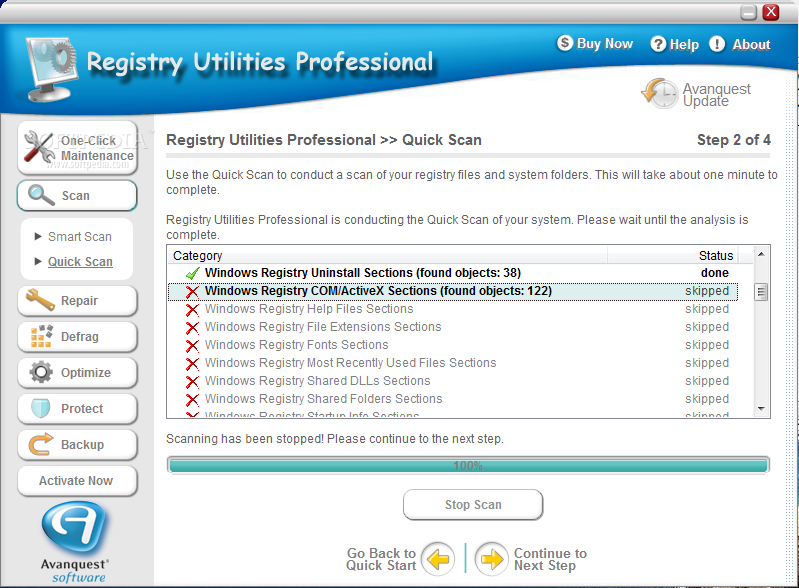The image size is (799, 588).
Task: Select Windows Registry Shared Folders Sections text
Action: (324, 398)
